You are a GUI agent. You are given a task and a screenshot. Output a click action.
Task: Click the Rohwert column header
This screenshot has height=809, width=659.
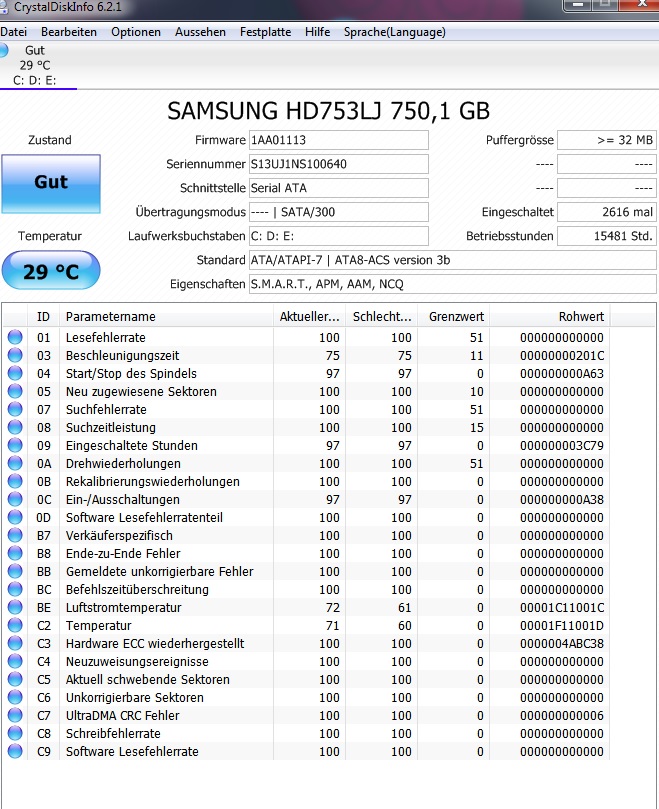pyautogui.click(x=550, y=317)
